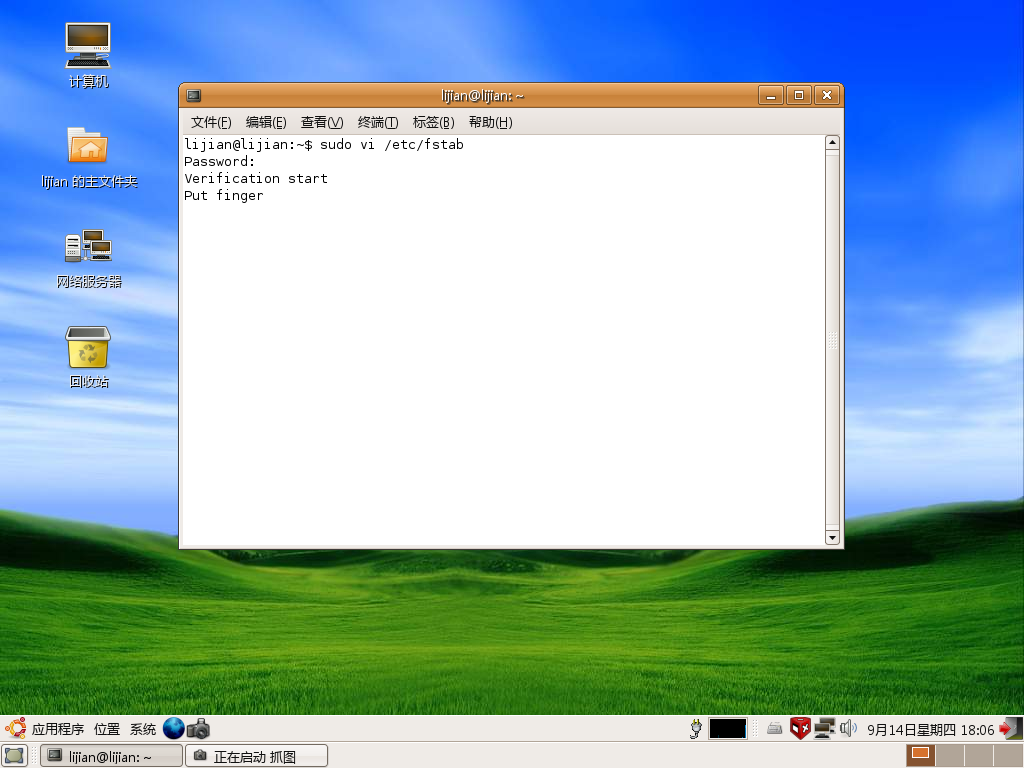Open the 标签(B) menu
The width and height of the screenshot is (1024, 768).
434,122
